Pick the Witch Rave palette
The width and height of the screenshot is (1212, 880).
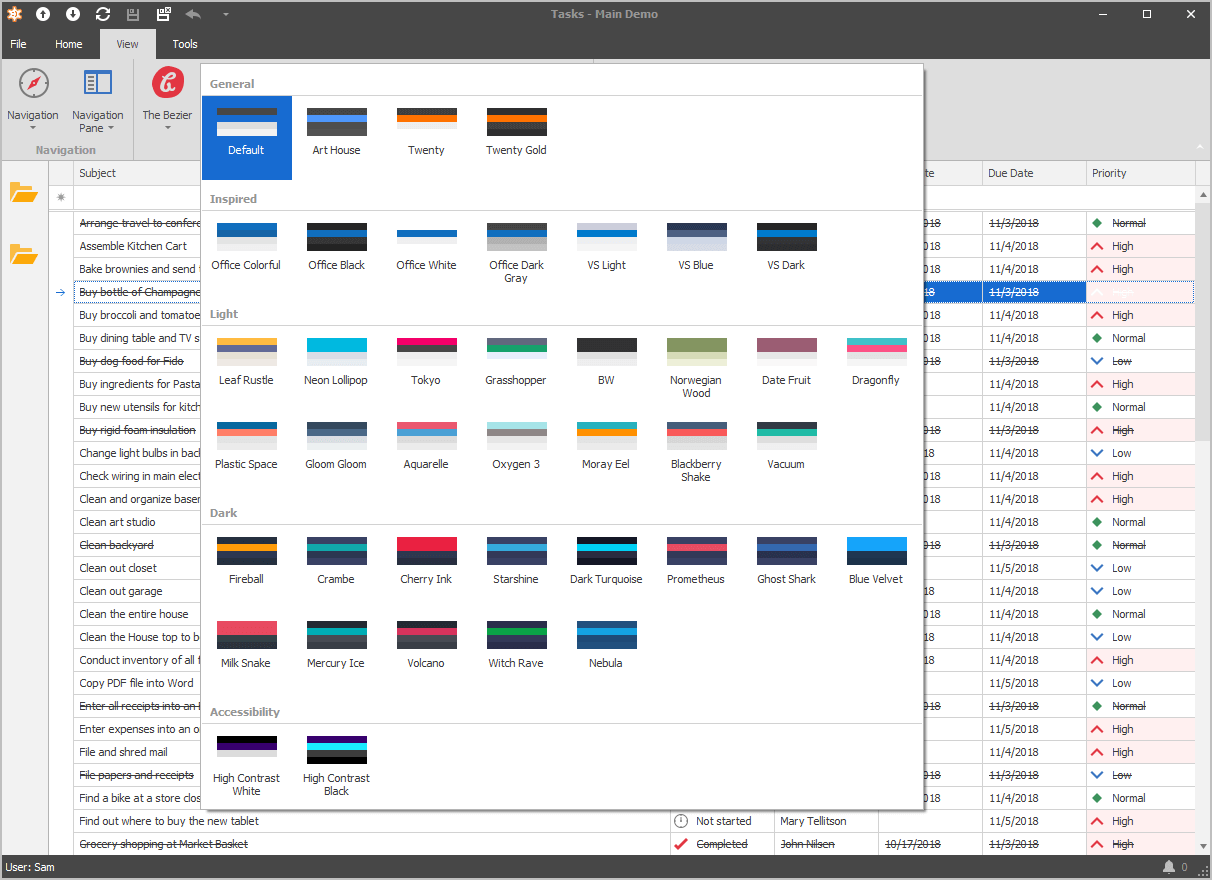tap(517, 651)
